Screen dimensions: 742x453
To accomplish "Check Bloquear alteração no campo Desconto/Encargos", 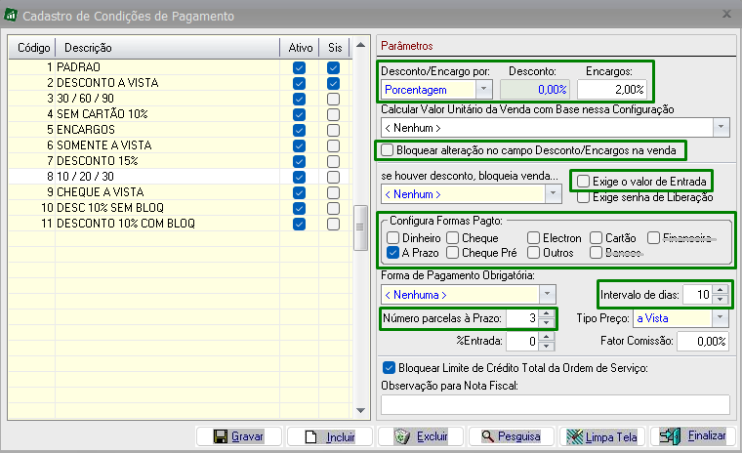I will tap(387, 150).
